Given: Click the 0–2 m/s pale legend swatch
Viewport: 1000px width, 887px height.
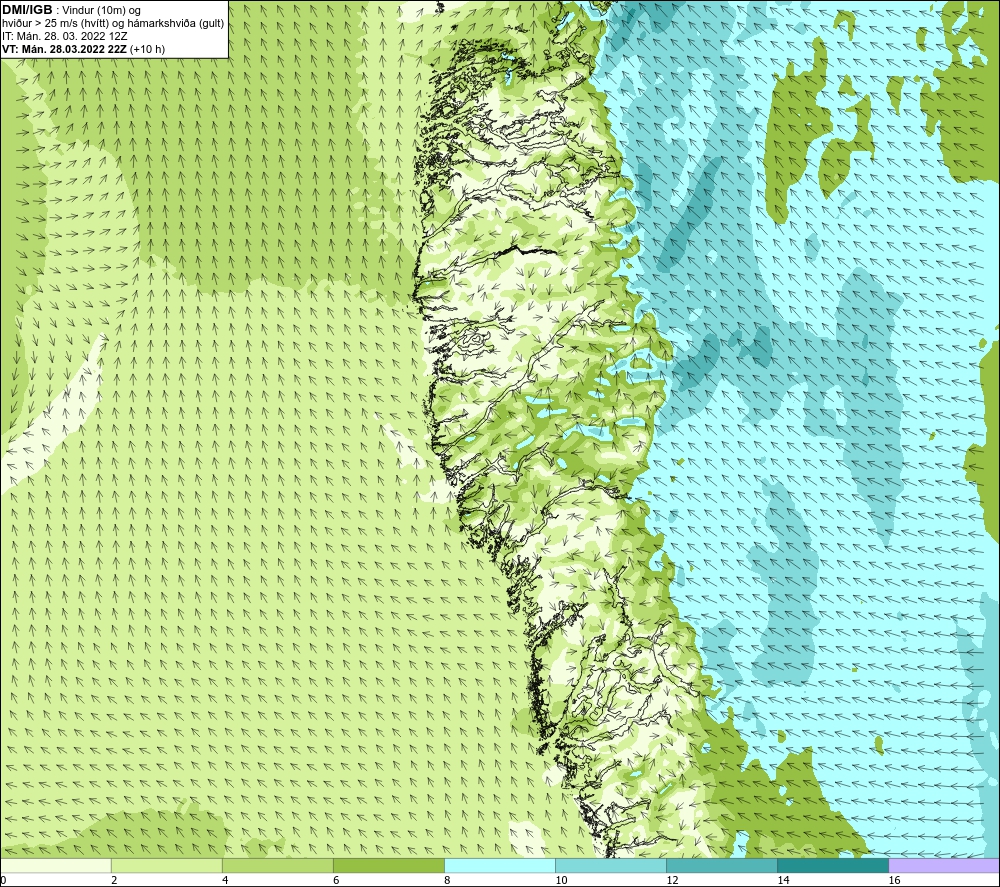Looking at the screenshot, I should tap(56, 865).
